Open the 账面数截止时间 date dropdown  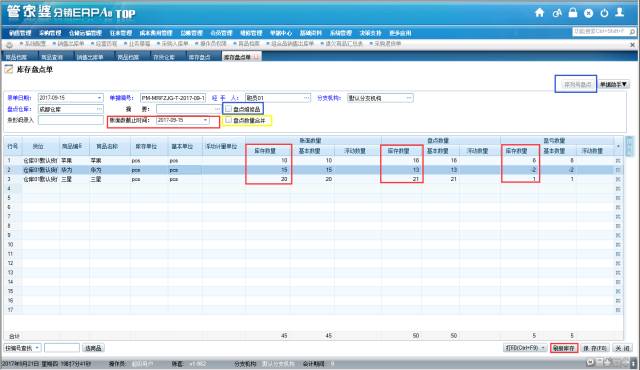click(x=205, y=120)
